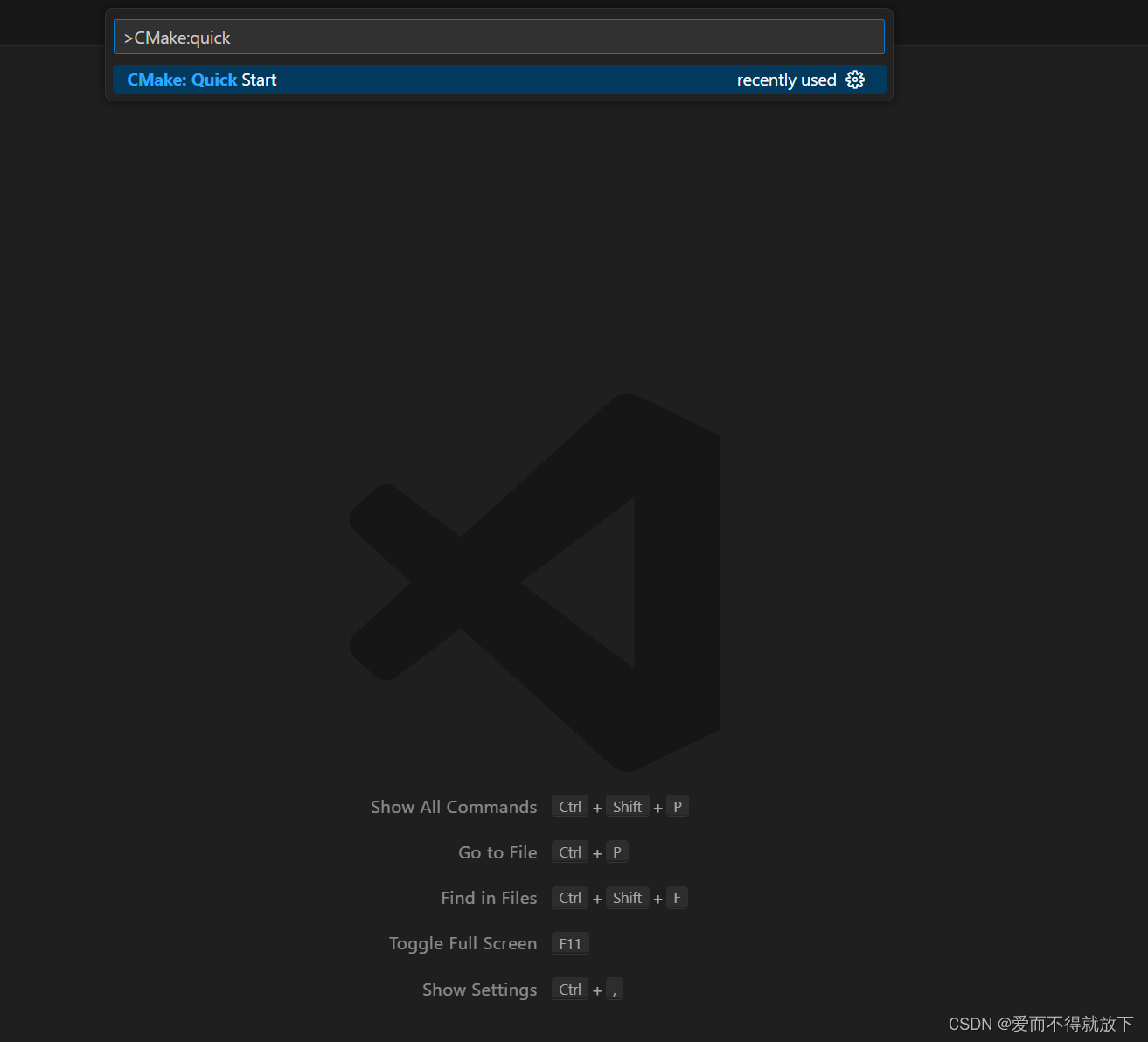The image size is (1148, 1042).
Task: Click the 'Show Settings' label
Action: (x=479, y=990)
